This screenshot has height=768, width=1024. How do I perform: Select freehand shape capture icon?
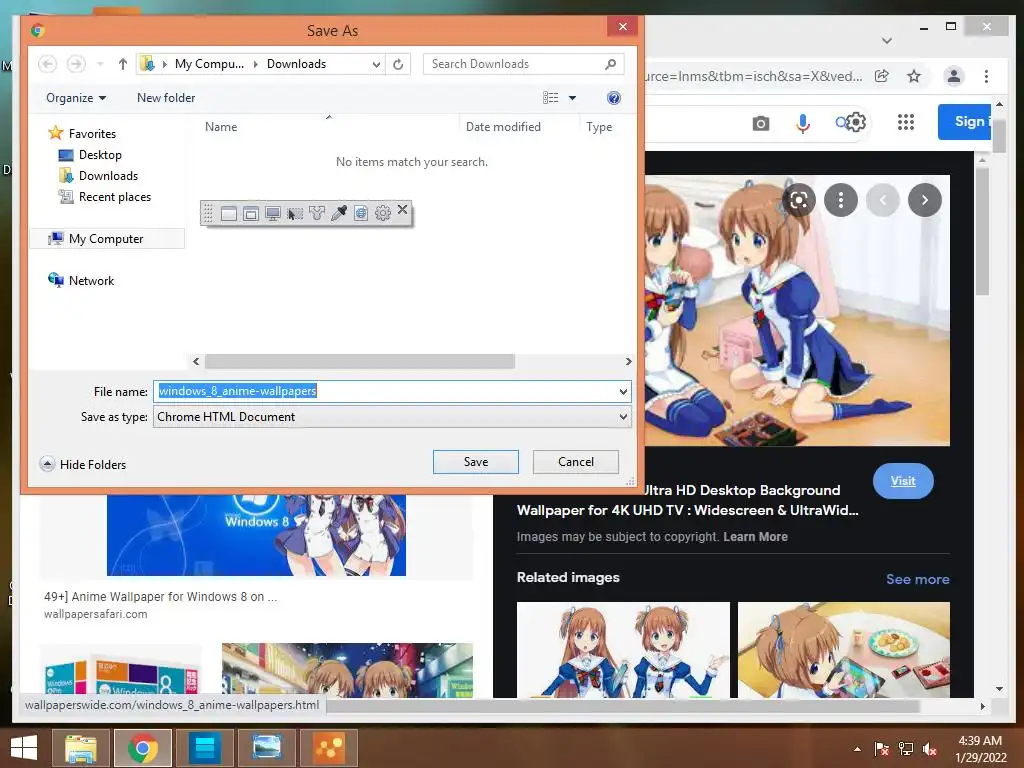pyautogui.click(x=317, y=214)
